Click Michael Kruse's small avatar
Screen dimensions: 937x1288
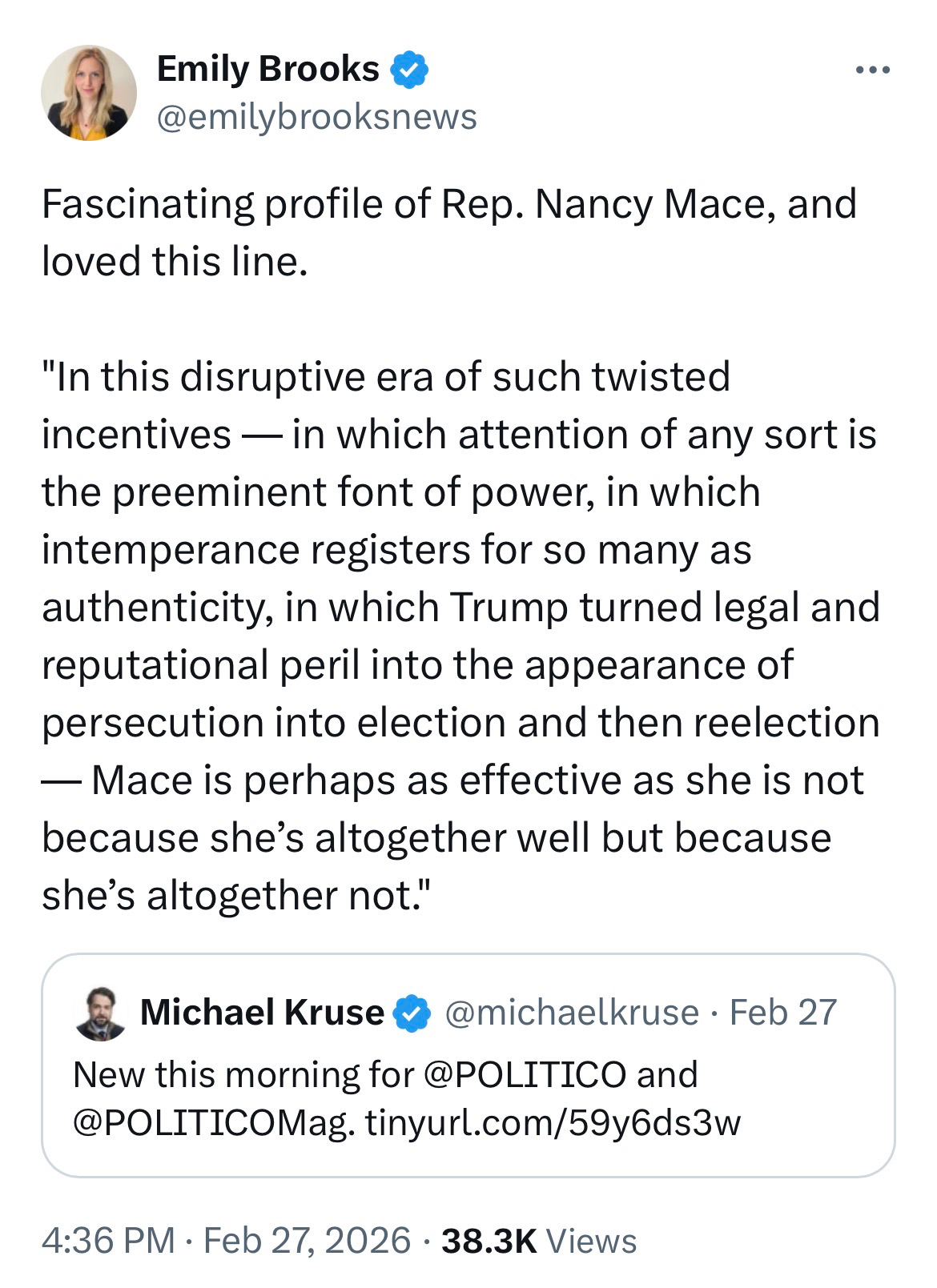click(x=101, y=1013)
